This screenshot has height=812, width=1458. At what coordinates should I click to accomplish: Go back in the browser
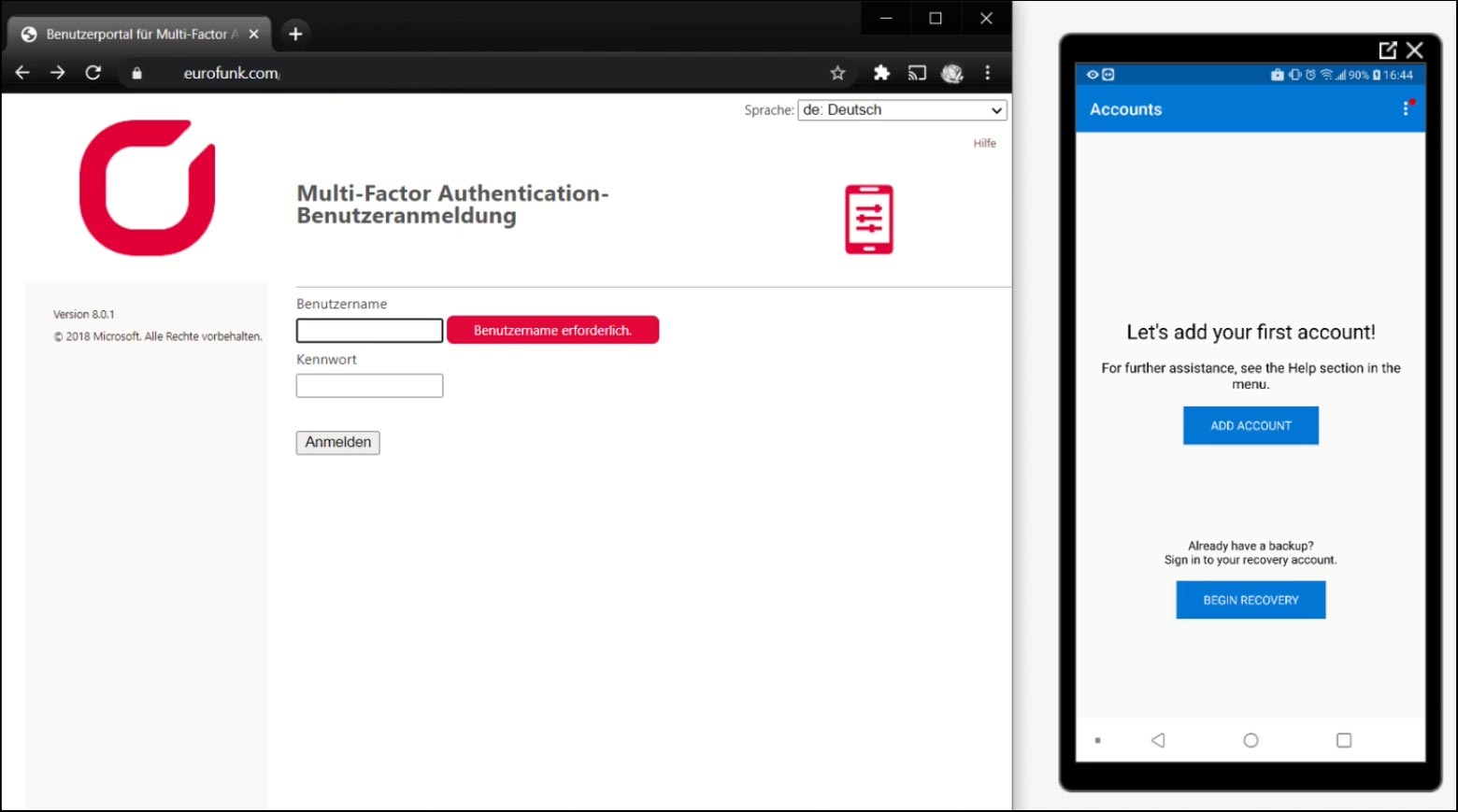point(22,73)
